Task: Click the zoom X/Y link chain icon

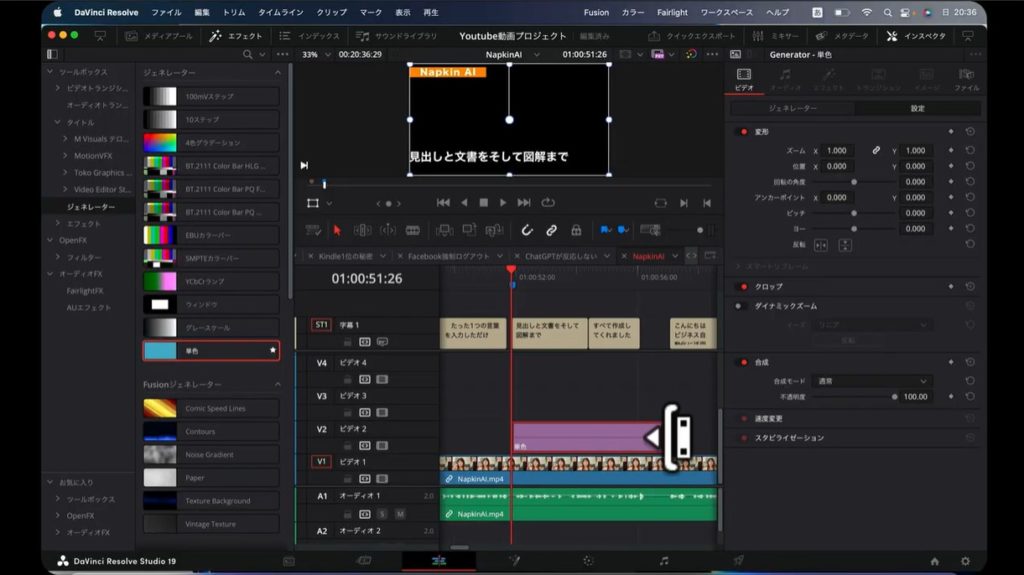Action: 876,150
